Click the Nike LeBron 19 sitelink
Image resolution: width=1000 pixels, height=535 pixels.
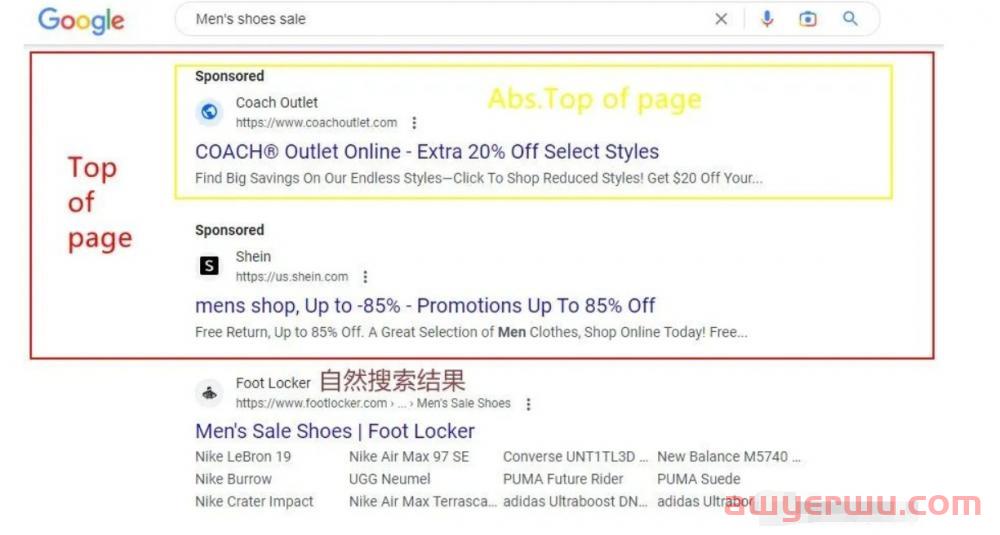(243, 457)
